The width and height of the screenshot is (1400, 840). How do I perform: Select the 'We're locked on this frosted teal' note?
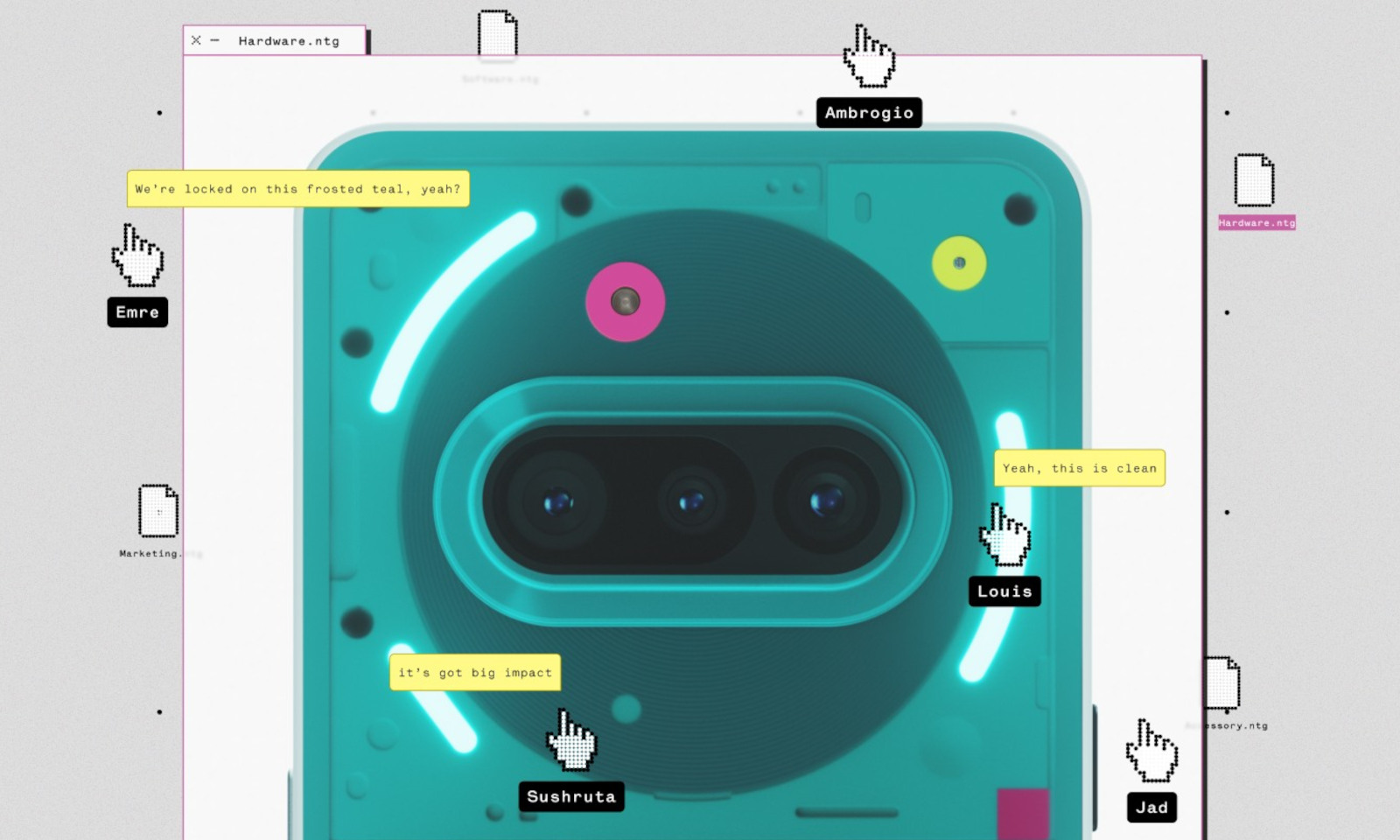point(297,189)
